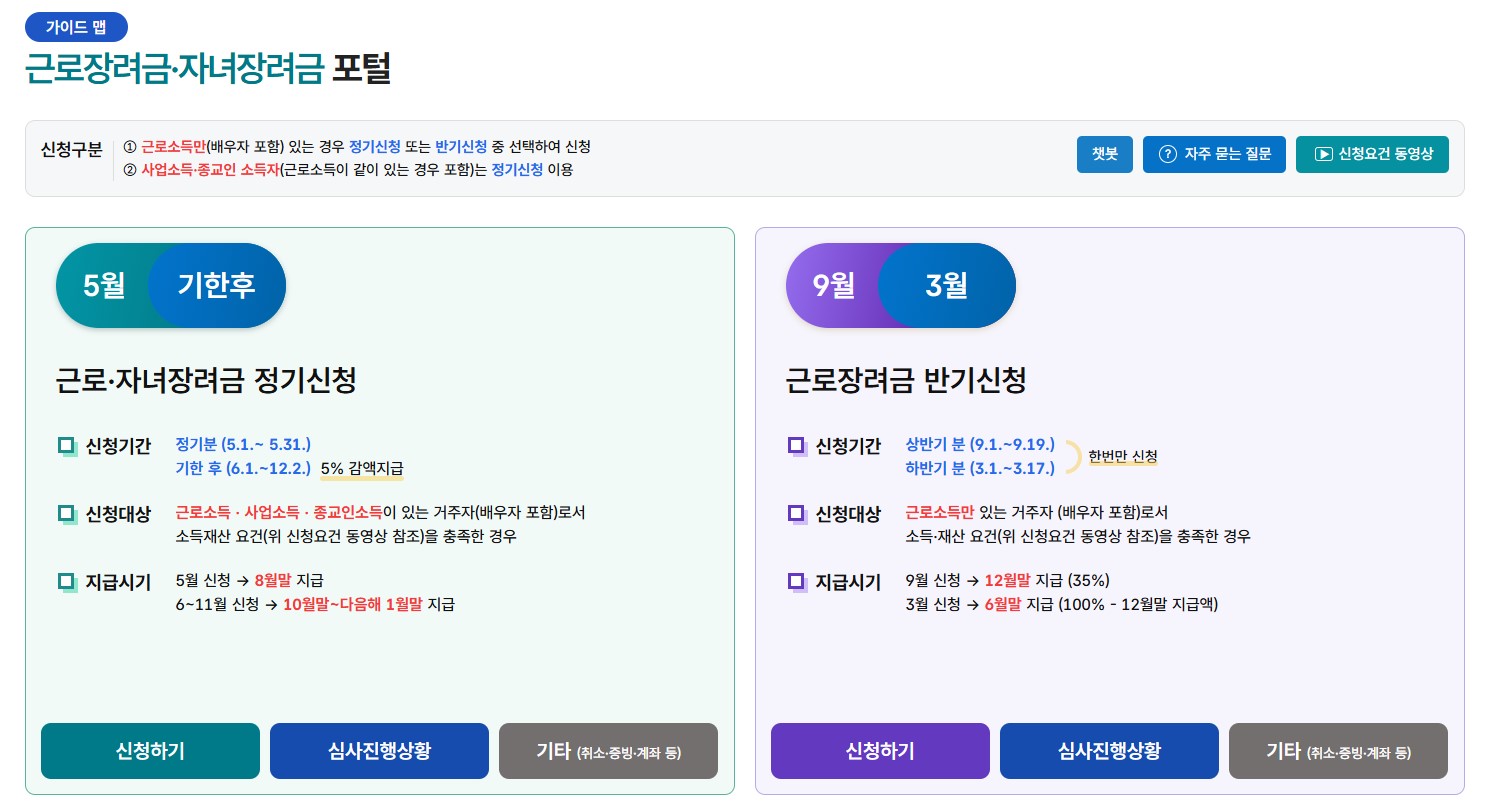Click 신청하기 on the 정기신청 card
1486x808 pixels.
(149, 751)
